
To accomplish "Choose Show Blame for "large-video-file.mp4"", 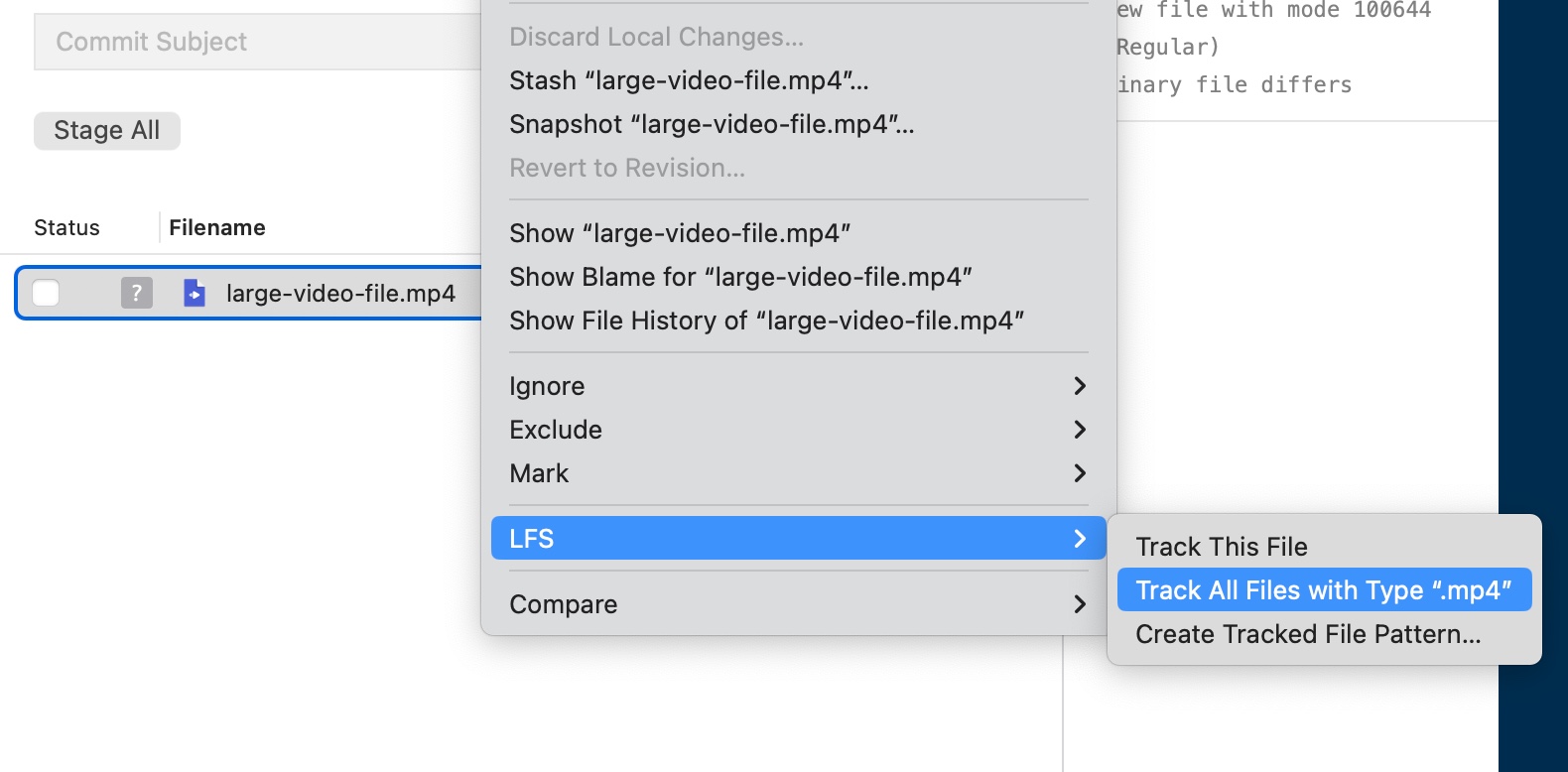I will click(x=741, y=277).
